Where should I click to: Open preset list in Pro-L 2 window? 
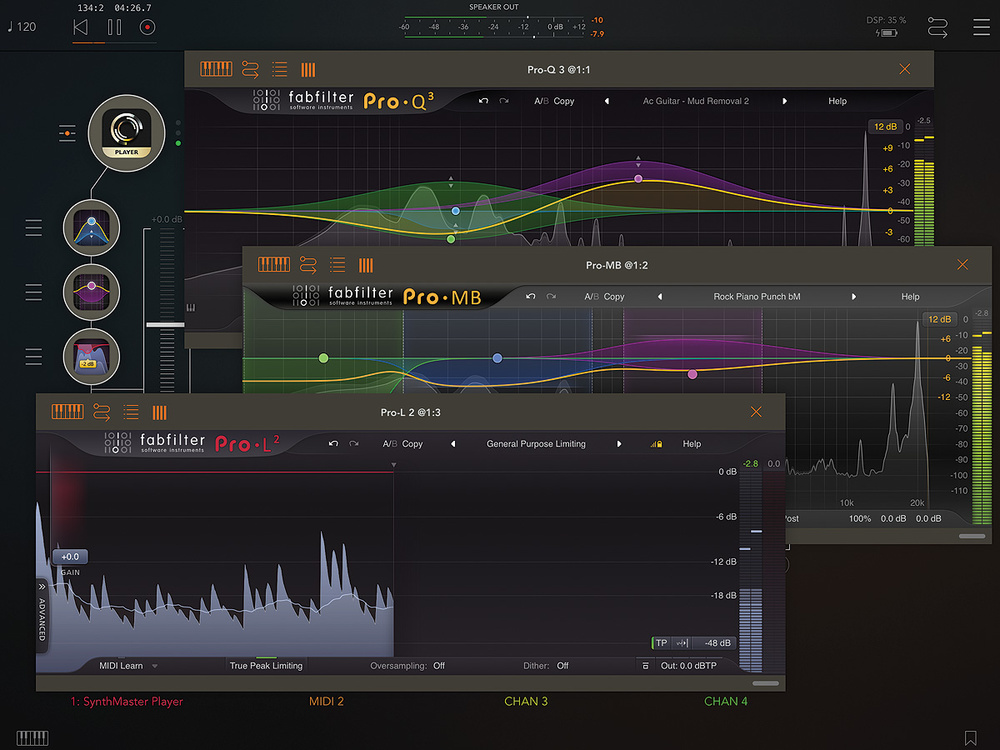[131, 411]
